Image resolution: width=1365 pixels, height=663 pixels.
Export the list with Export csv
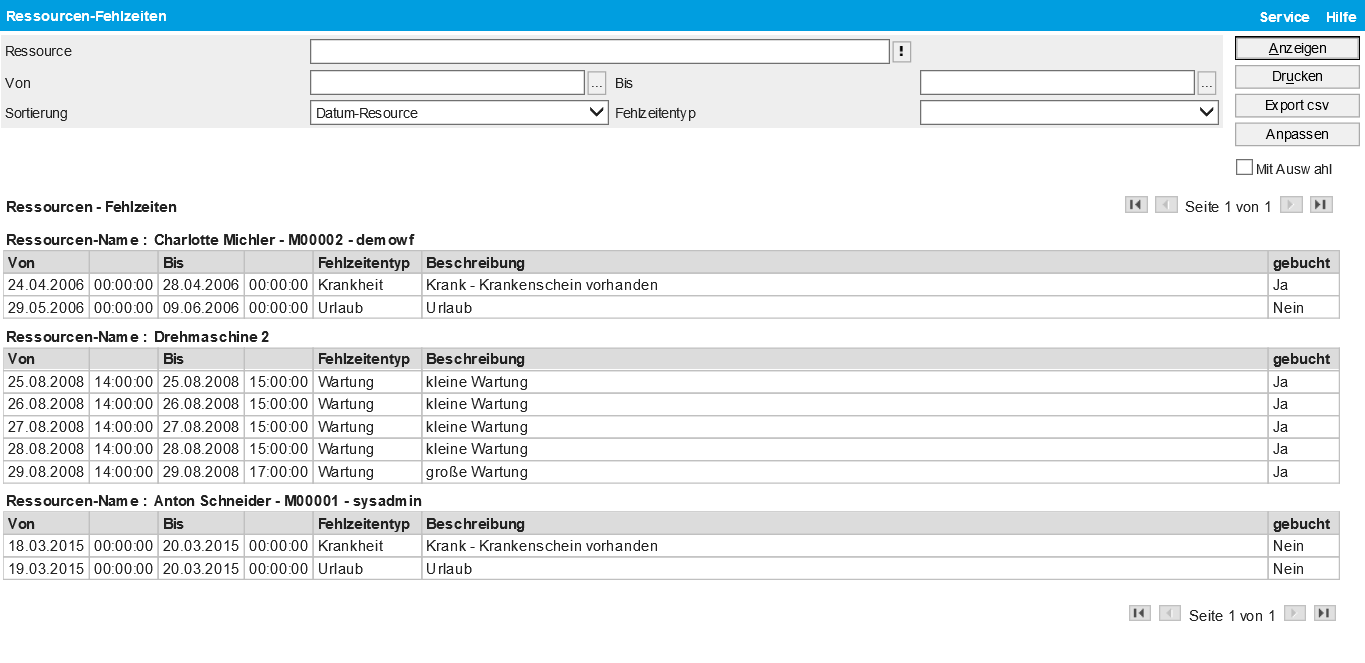(1297, 105)
